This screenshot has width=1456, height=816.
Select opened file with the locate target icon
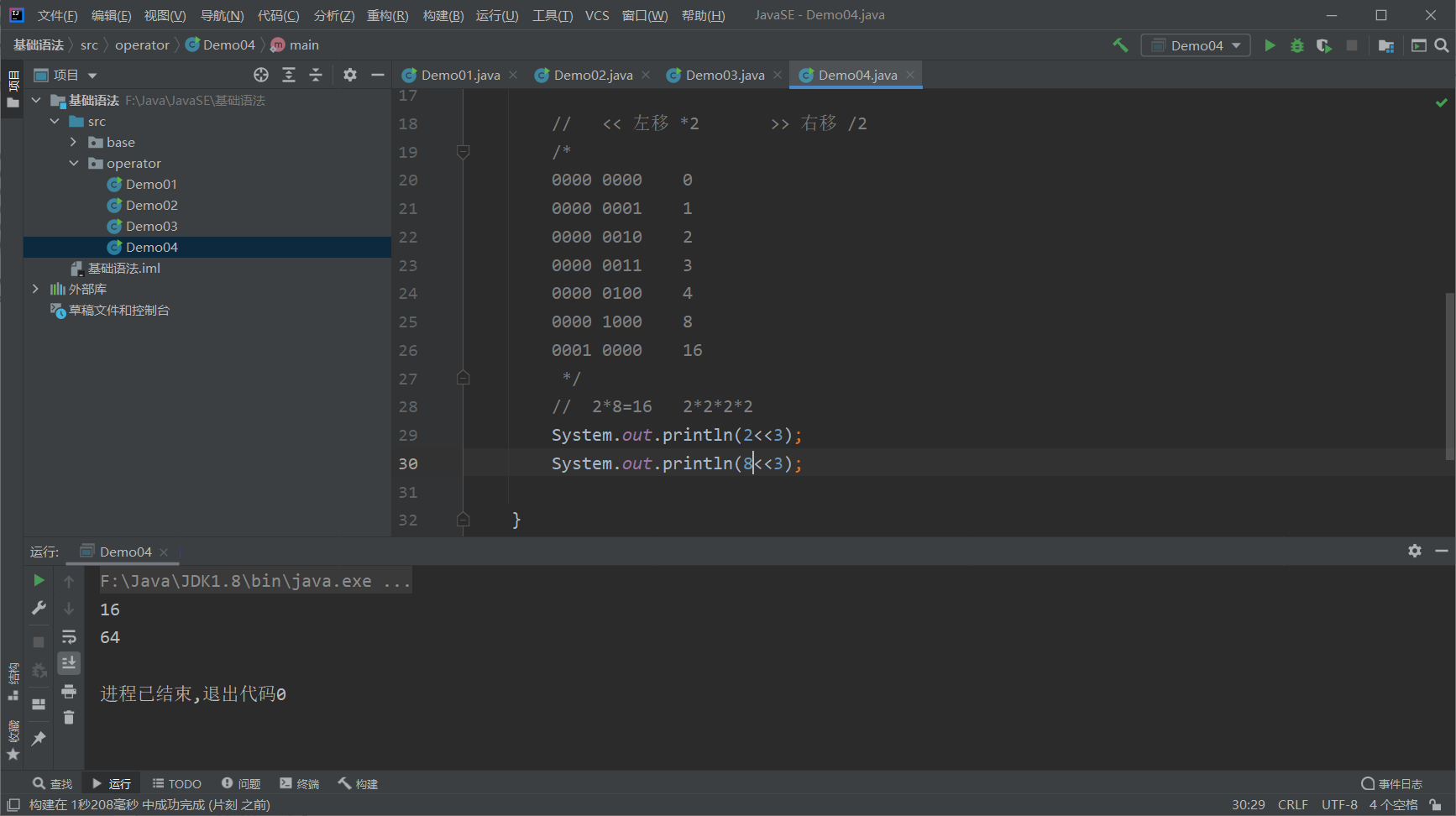(x=261, y=75)
